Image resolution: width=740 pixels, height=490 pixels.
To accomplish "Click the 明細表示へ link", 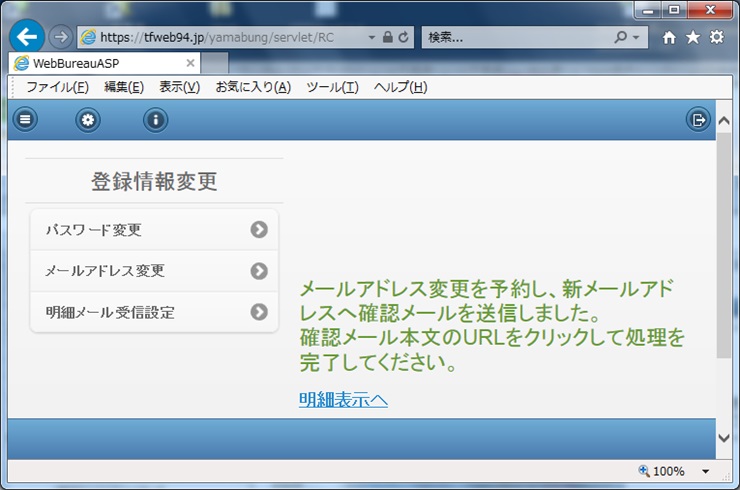I will [343, 400].
